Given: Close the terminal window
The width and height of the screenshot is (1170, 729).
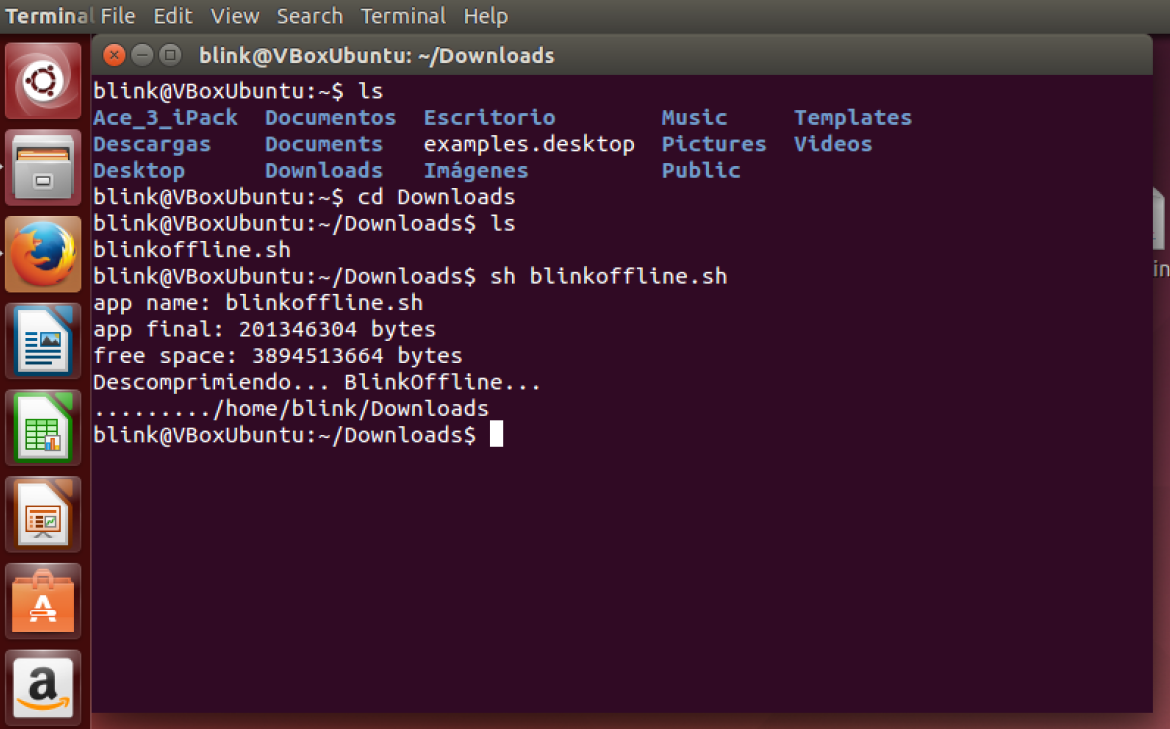Looking at the screenshot, I should tap(114, 55).
